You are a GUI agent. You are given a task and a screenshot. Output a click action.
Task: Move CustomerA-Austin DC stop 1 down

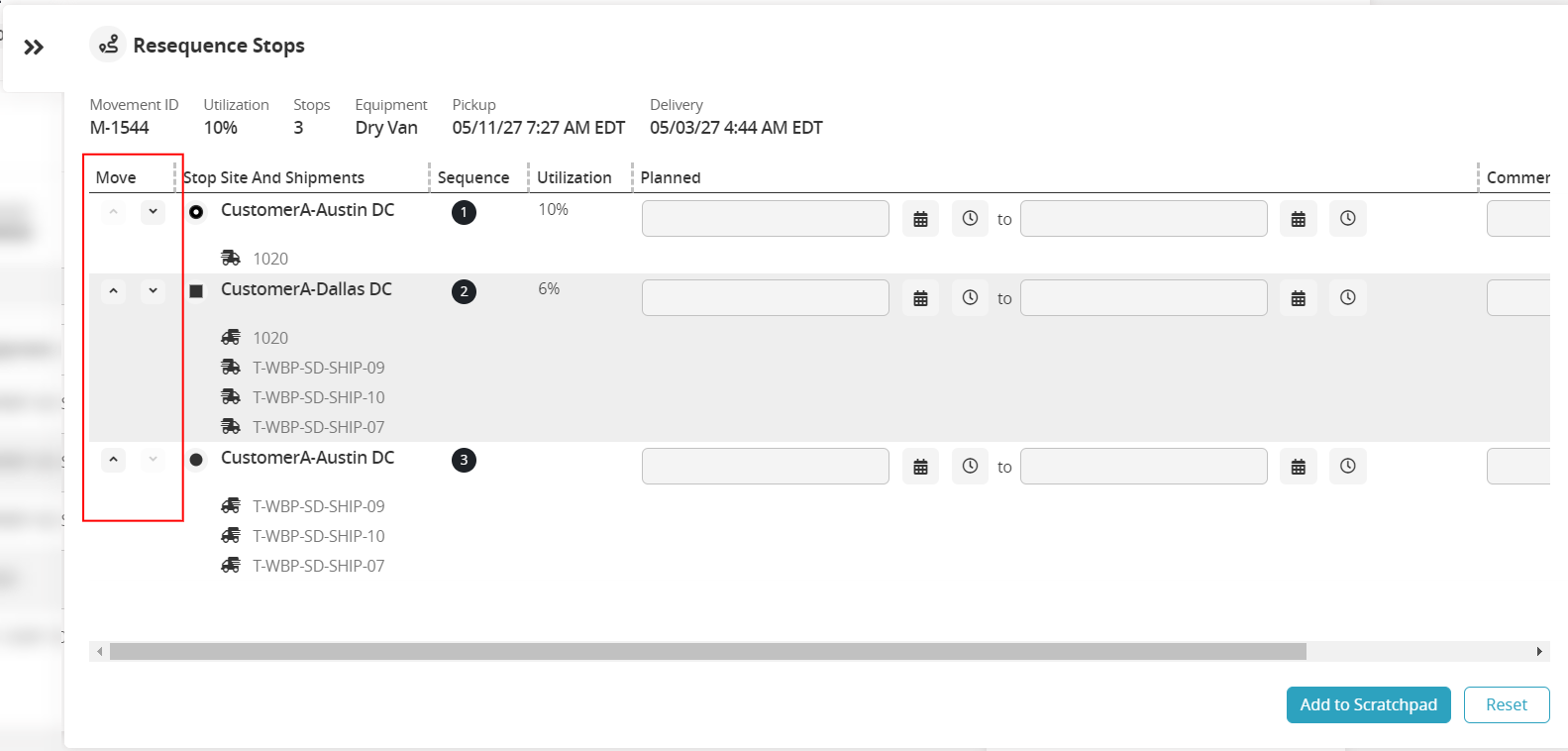(x=153, y=212)
